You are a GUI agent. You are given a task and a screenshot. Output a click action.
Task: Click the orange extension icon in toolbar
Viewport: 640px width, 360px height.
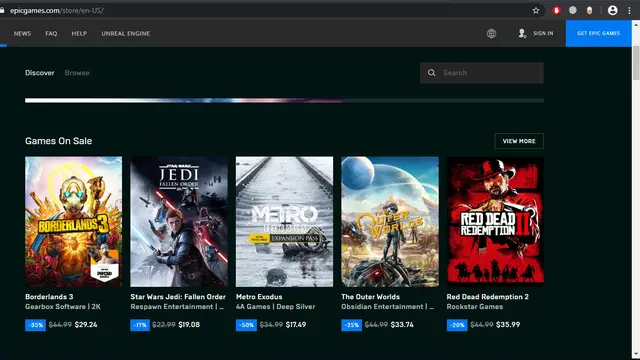point(589,11)
